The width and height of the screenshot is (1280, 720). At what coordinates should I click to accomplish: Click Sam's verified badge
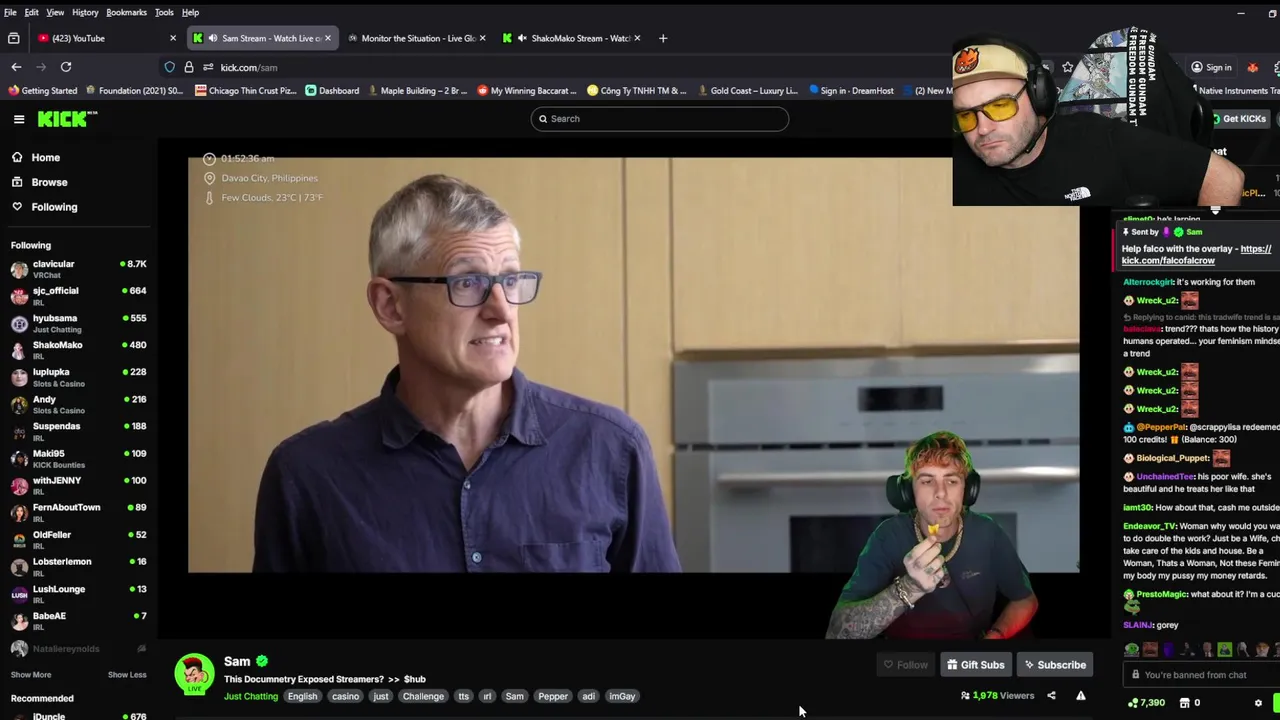(x=261, y=662)
